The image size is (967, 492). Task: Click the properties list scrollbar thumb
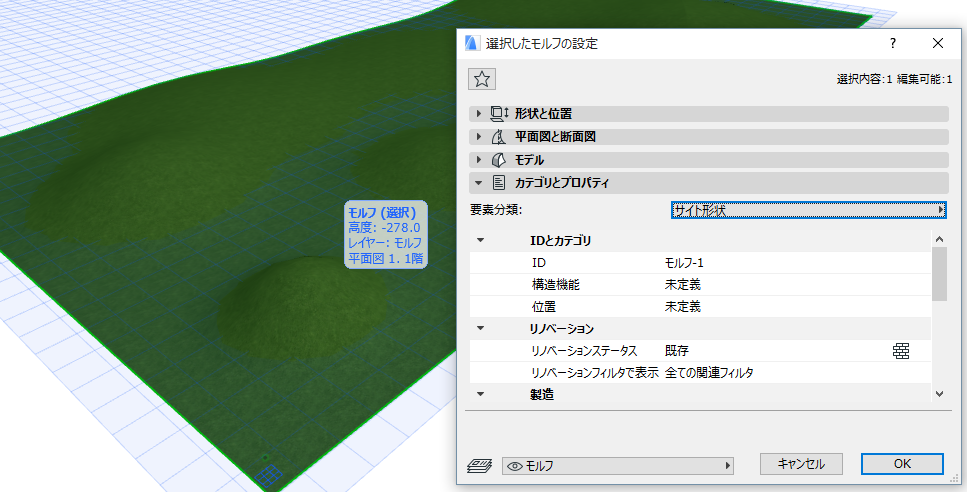click(939, 274)
